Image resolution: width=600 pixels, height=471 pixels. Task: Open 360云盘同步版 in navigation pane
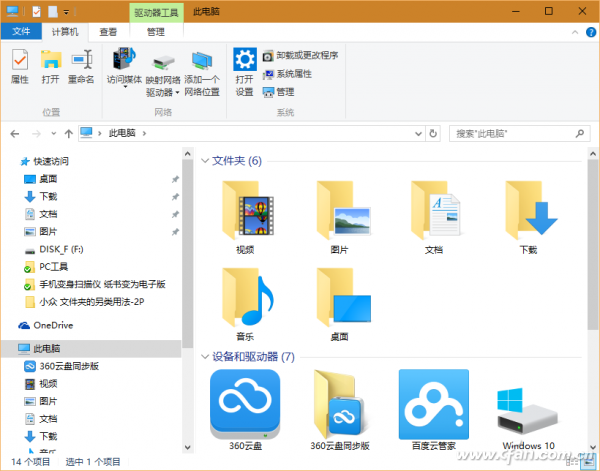(x=62, y=366)
